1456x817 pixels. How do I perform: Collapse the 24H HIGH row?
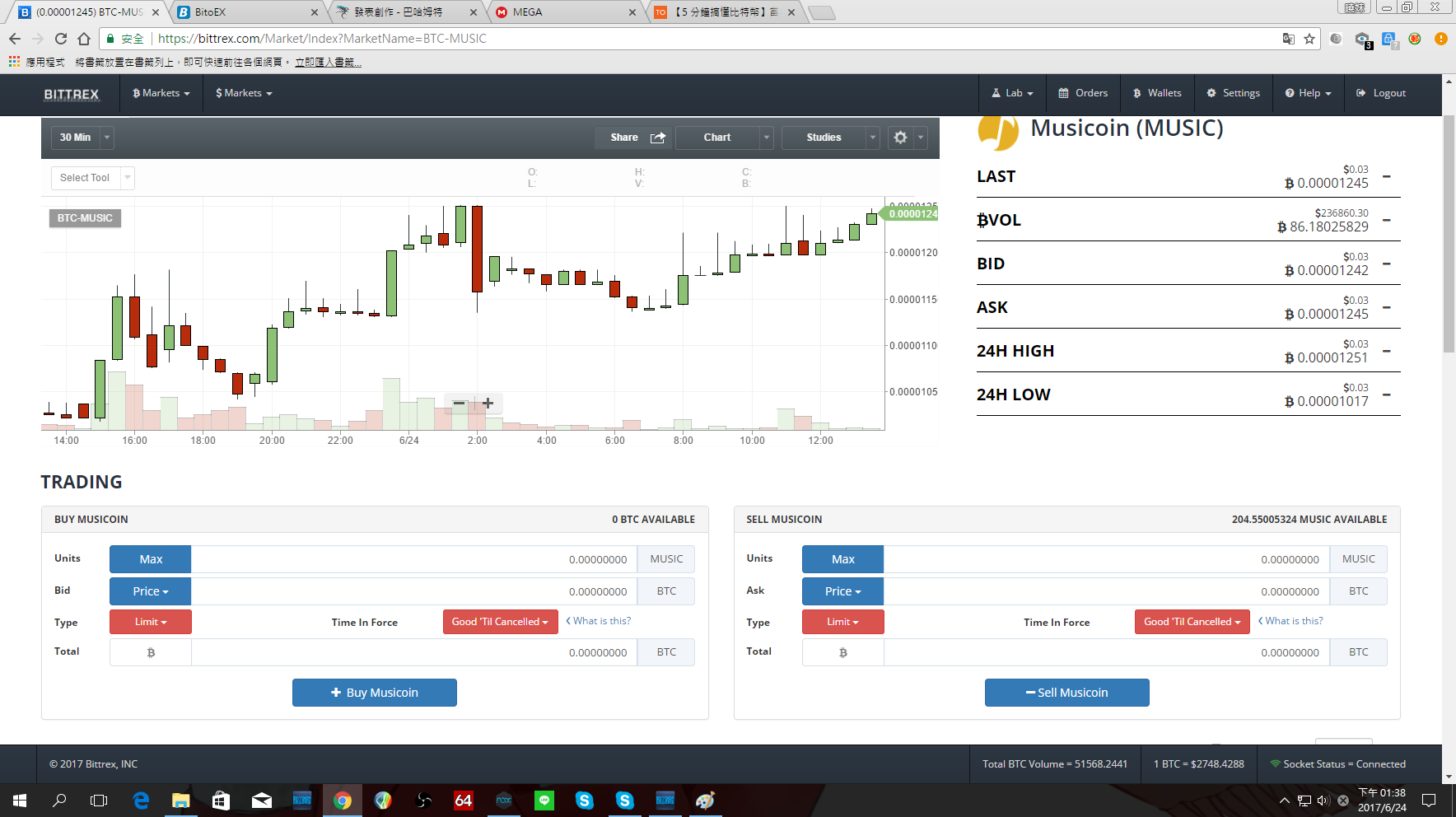pyautogui.click(x=1387, y=352)
